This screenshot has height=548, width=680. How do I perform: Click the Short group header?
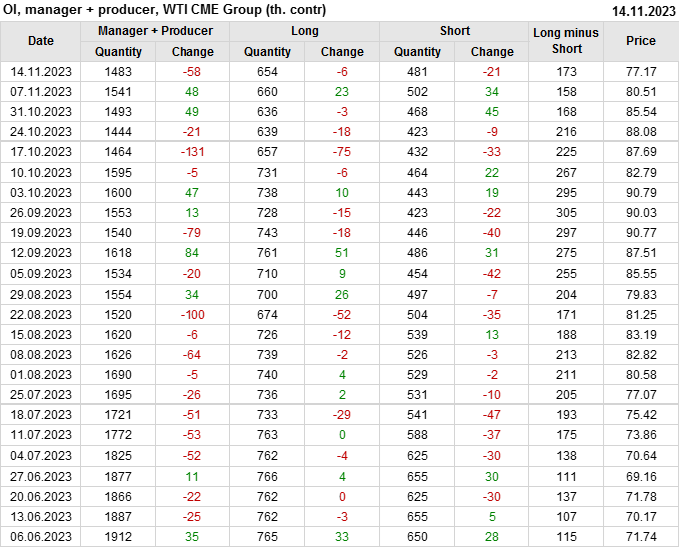tap(455, 31)
